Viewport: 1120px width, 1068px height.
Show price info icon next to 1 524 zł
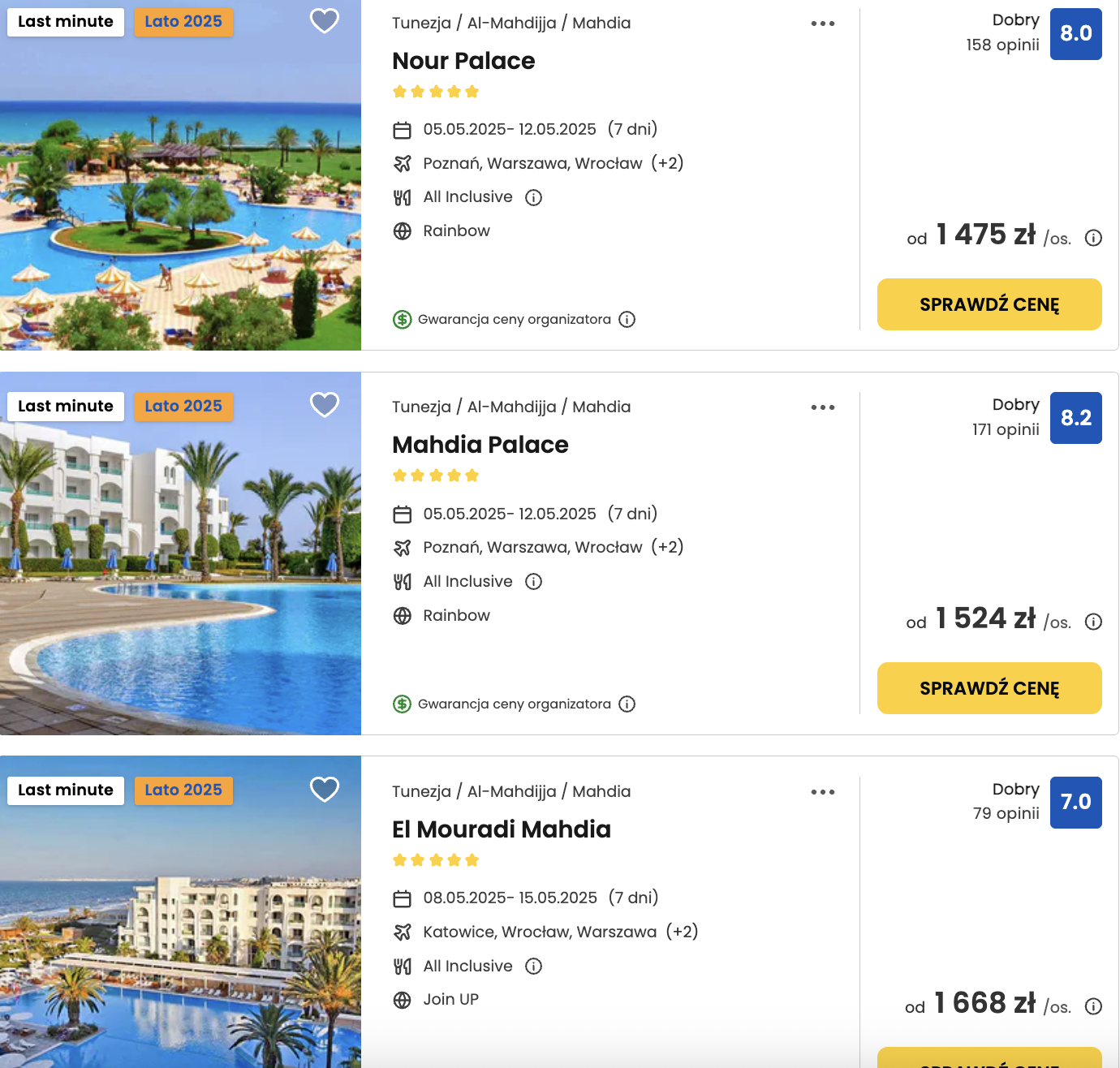[1093, 622]
